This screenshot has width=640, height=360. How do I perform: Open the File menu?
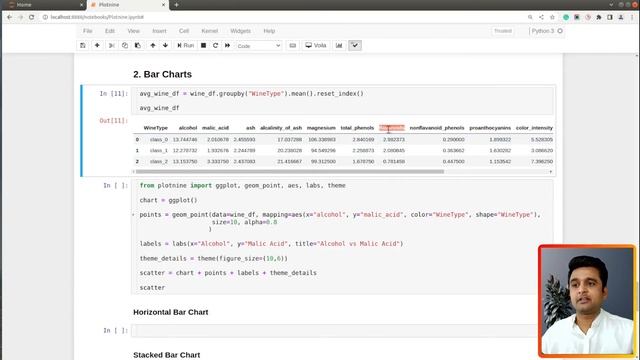(88, 31)
